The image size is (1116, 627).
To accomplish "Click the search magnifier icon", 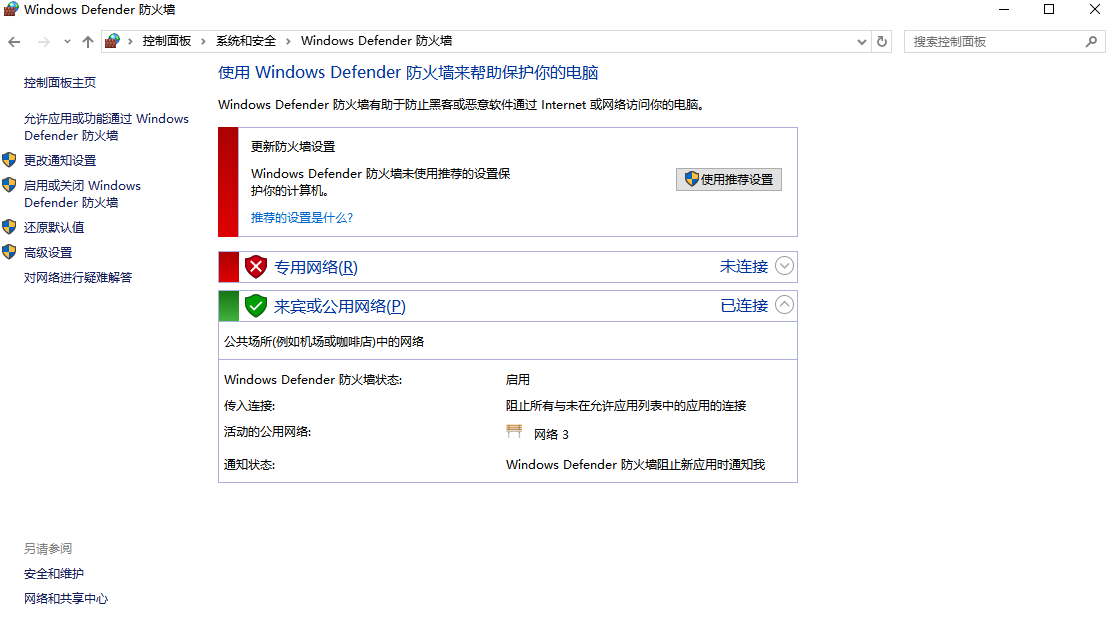I will 1091,42.
